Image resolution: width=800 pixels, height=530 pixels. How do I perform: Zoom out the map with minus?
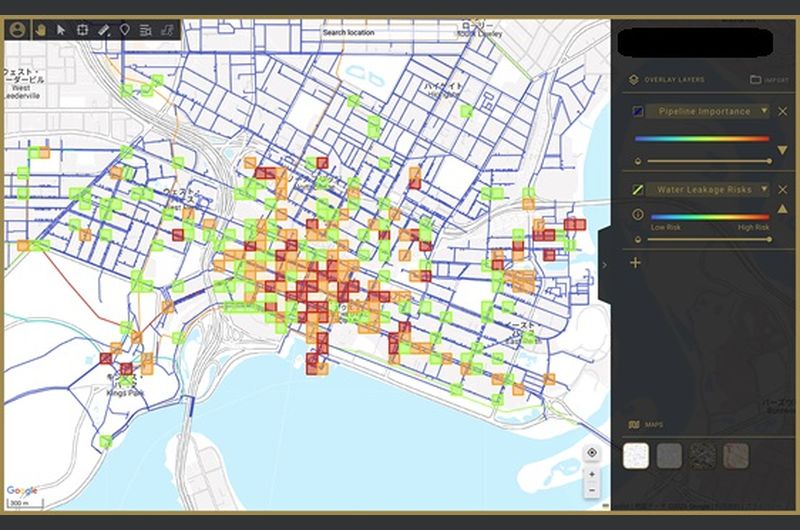(592, 490)
